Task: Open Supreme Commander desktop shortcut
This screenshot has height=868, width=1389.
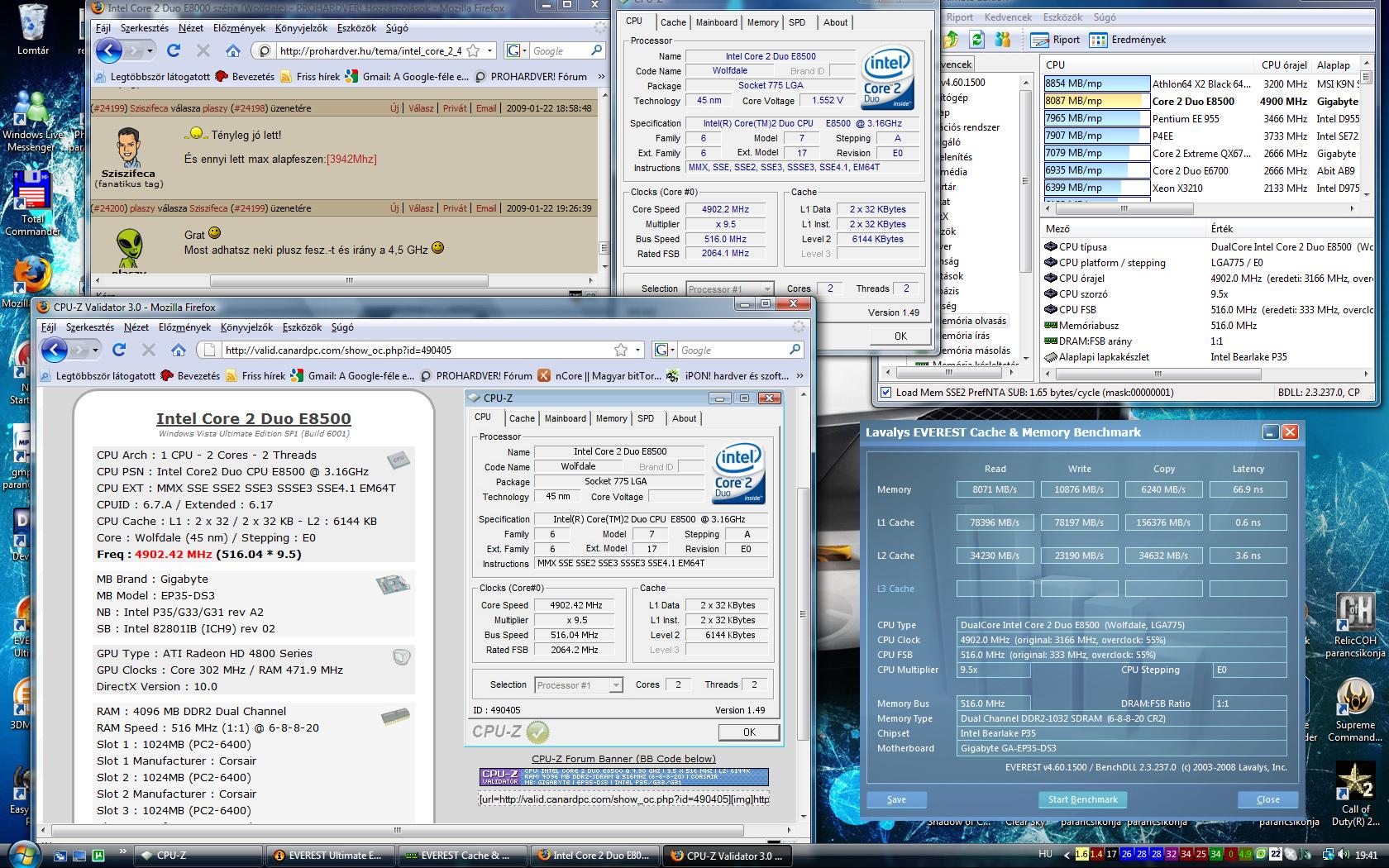Action: (1354, 709)
